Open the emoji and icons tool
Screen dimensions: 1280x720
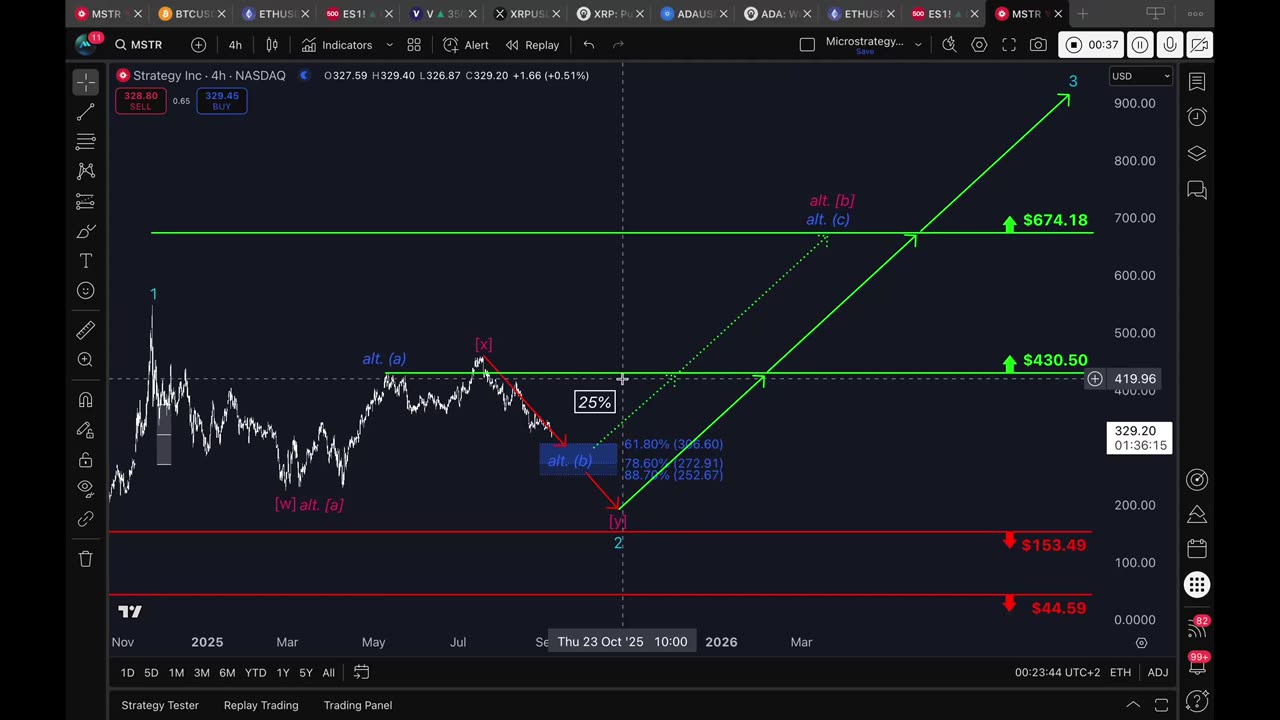pos(85,291)
